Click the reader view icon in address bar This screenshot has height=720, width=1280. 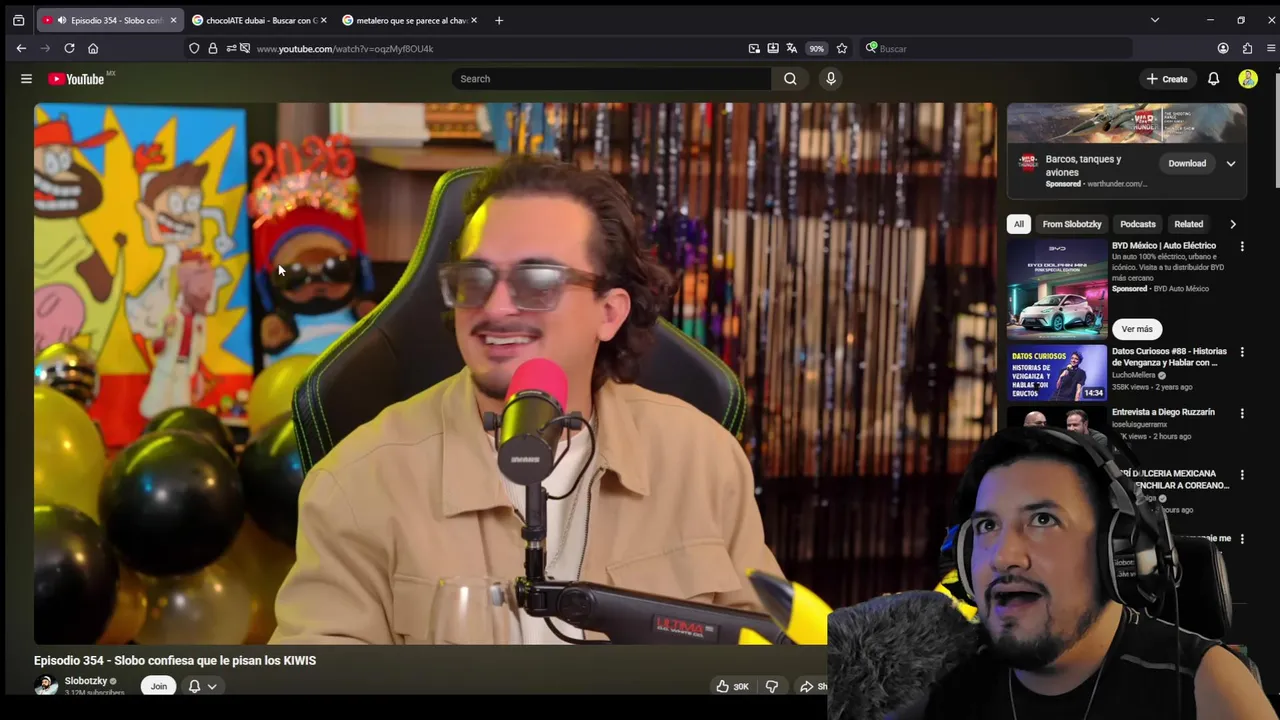(773, 48)
